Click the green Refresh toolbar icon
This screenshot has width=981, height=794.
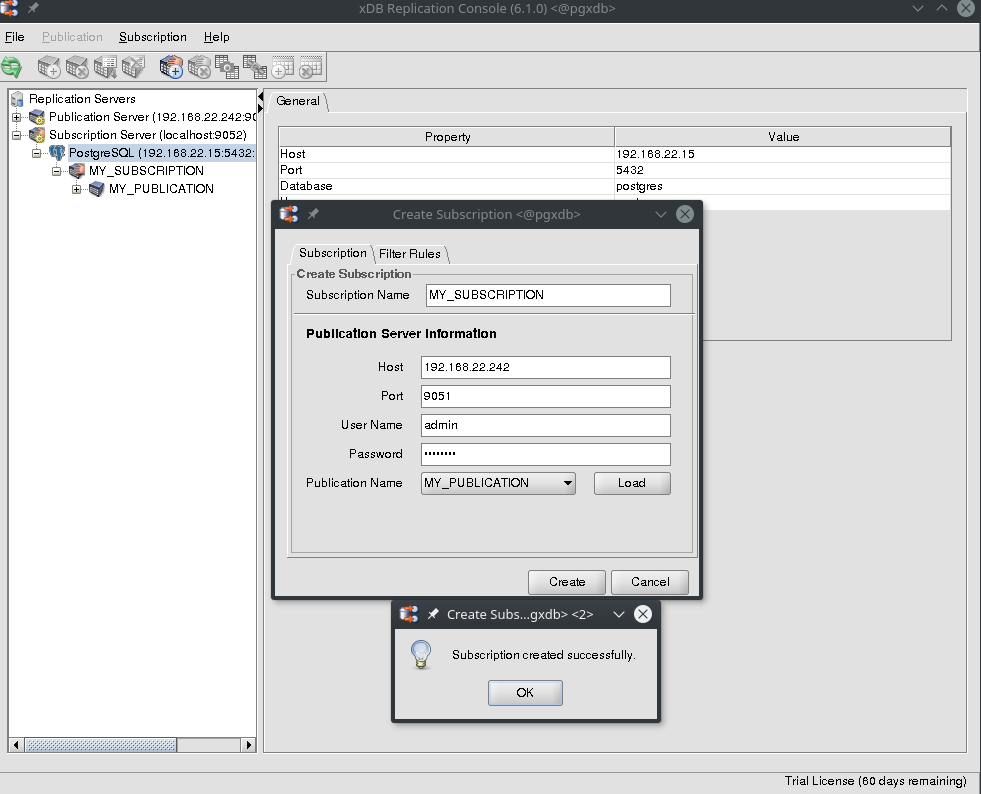click(11, 67)
